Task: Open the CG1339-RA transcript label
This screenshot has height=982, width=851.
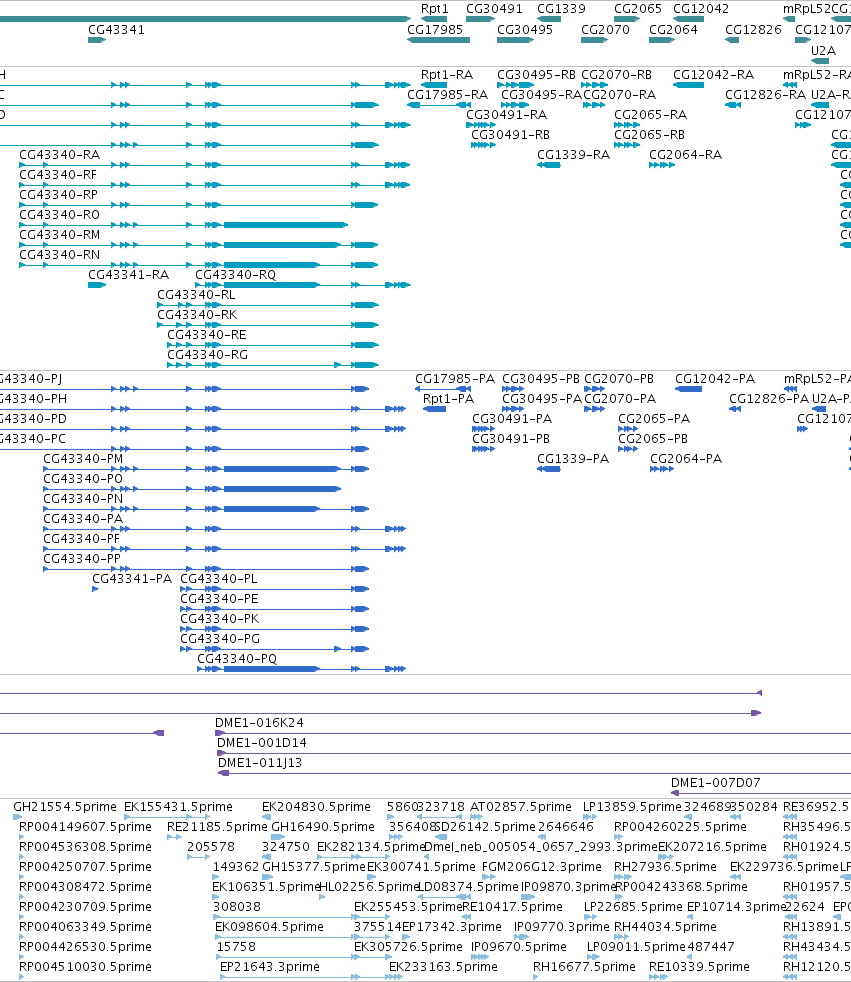Action: tap(573, 155)
